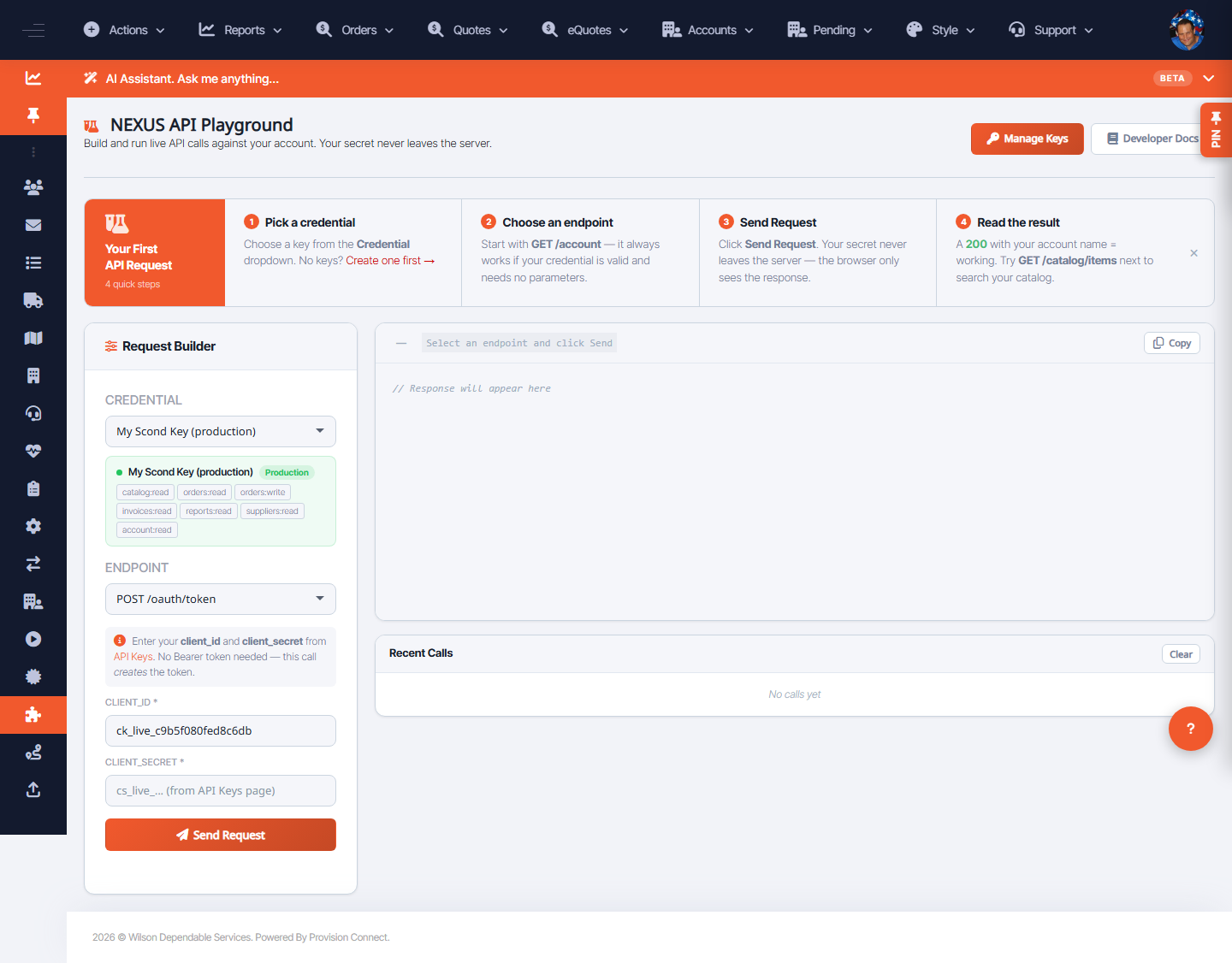Image resolution: width=1232 pixels, height=963 pixels.
Task: Click the 'reports:read' scope tag
Action: tap(209, 511)
